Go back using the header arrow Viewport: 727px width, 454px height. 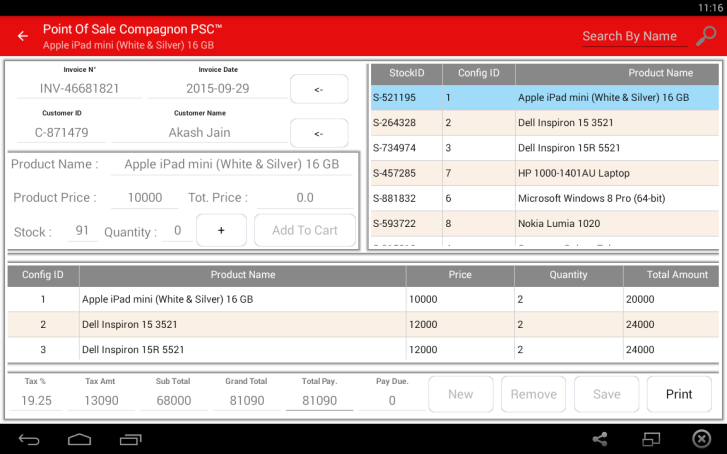[x=23, y=36]
